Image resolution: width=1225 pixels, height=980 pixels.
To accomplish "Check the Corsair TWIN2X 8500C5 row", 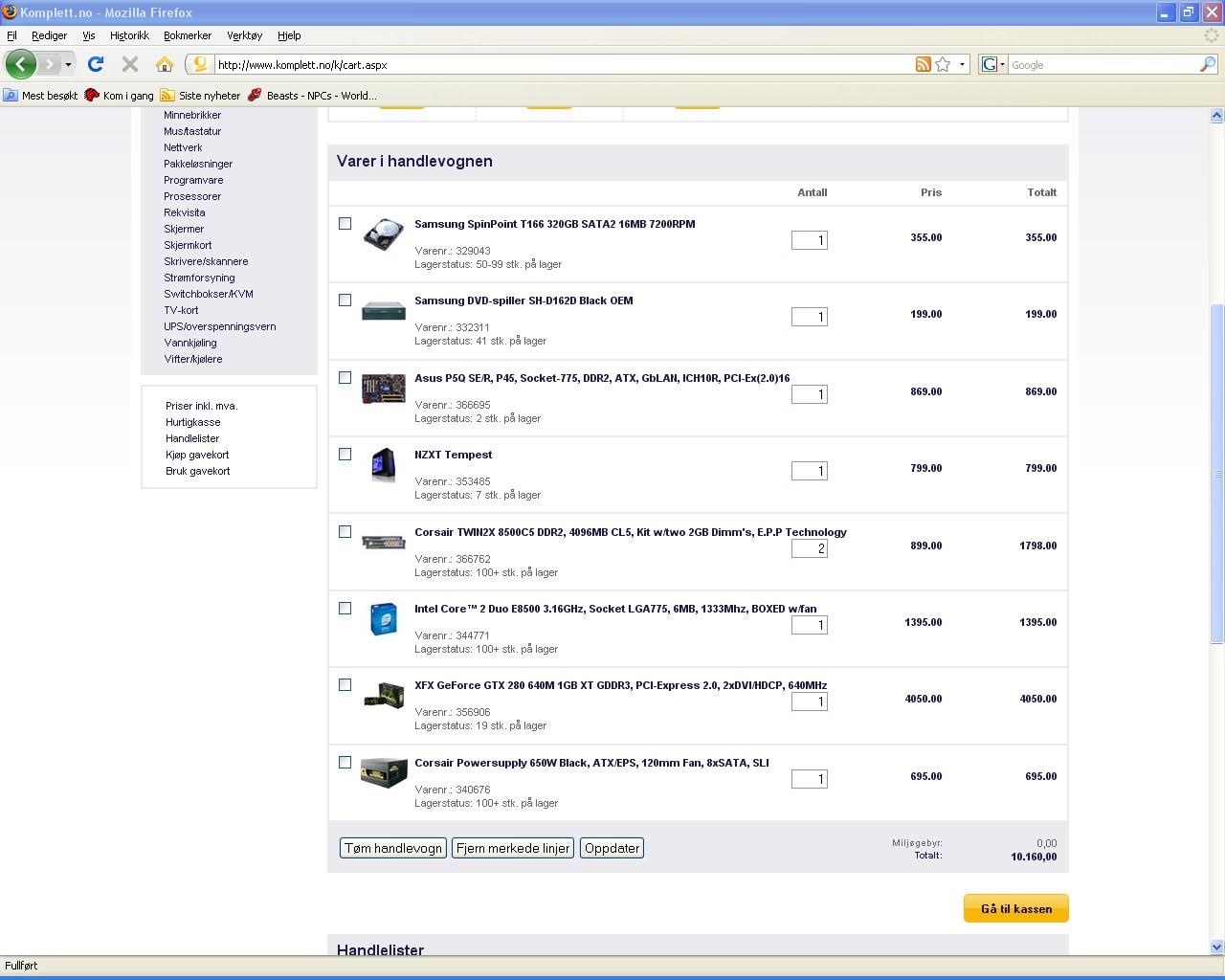I will 345,531.
